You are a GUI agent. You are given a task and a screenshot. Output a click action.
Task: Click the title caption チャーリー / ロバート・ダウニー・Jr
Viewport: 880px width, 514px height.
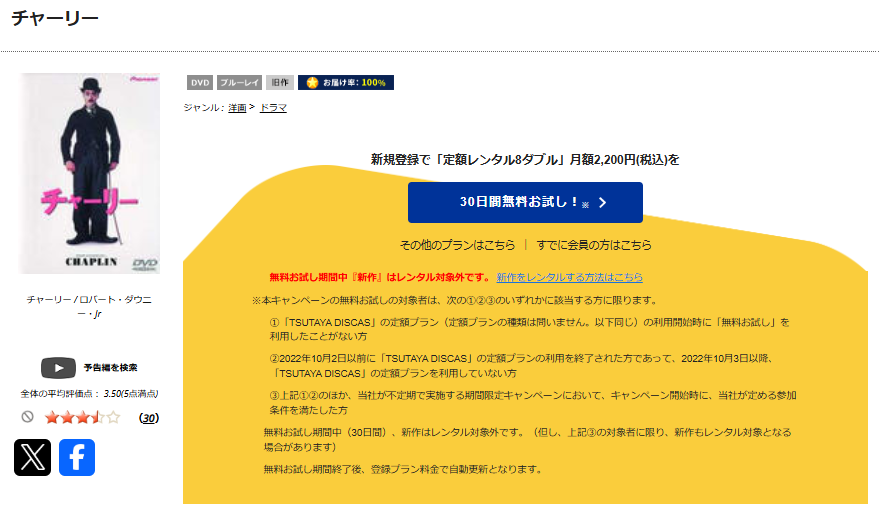[x=90, y=306]
